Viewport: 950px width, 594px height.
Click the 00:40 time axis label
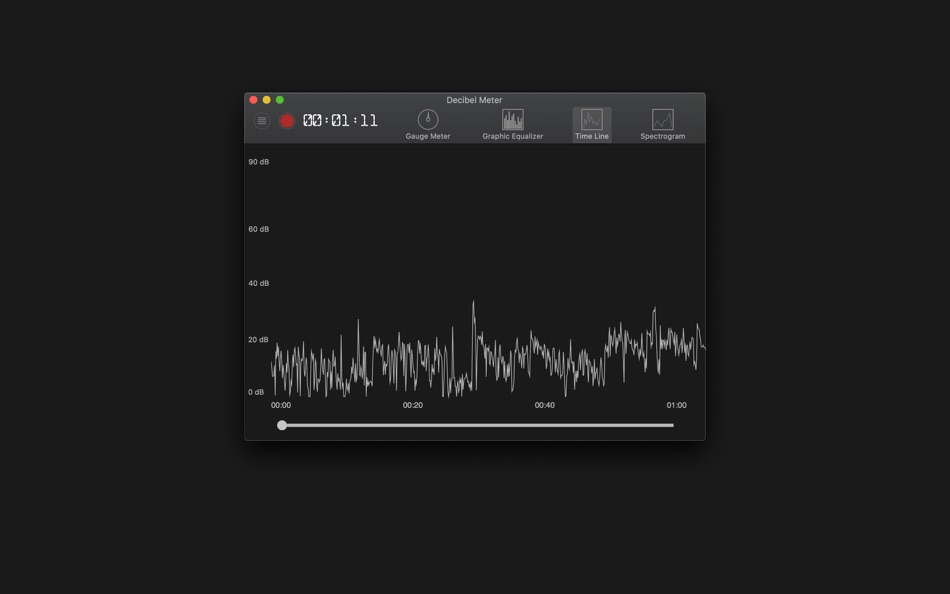click(x=545, y=405)
